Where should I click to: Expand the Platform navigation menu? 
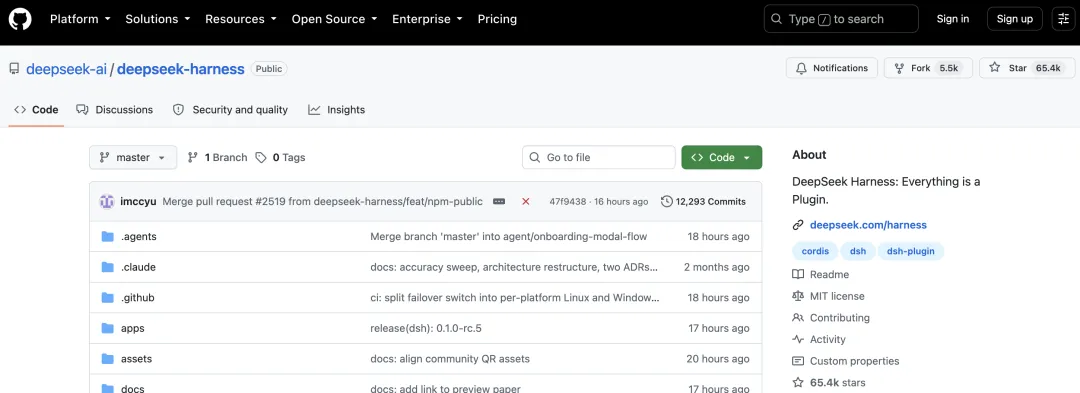coord(80,19)
